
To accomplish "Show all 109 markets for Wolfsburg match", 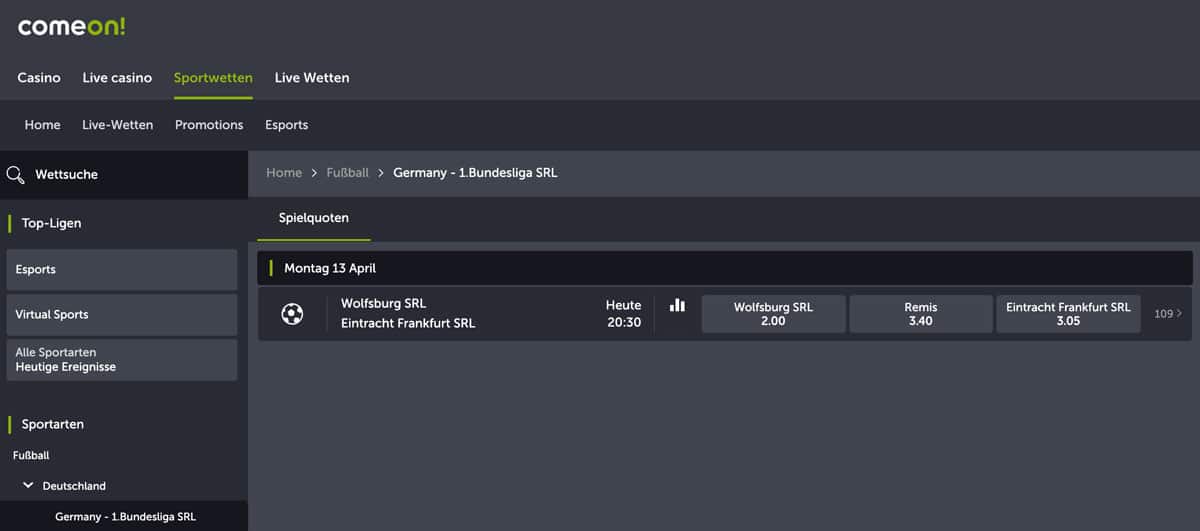I will click(x=1168, y=314).
